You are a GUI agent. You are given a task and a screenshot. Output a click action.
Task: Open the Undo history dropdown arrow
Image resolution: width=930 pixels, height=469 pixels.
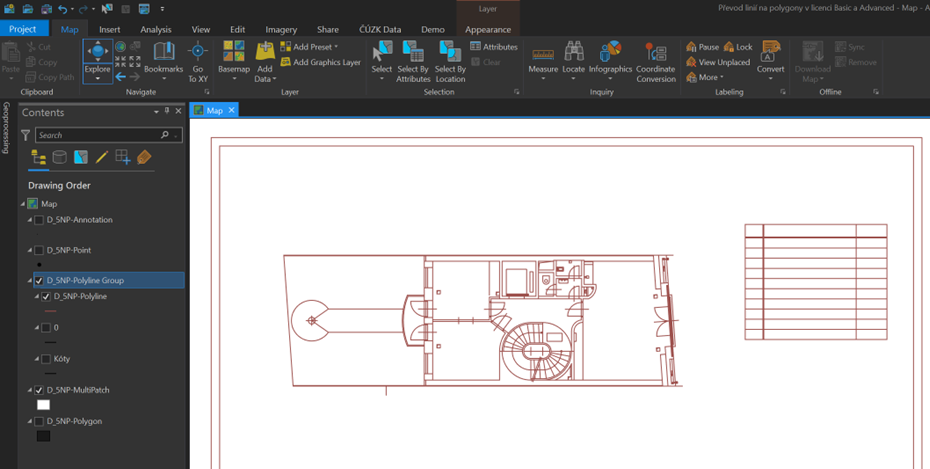[x=72, y=9]
